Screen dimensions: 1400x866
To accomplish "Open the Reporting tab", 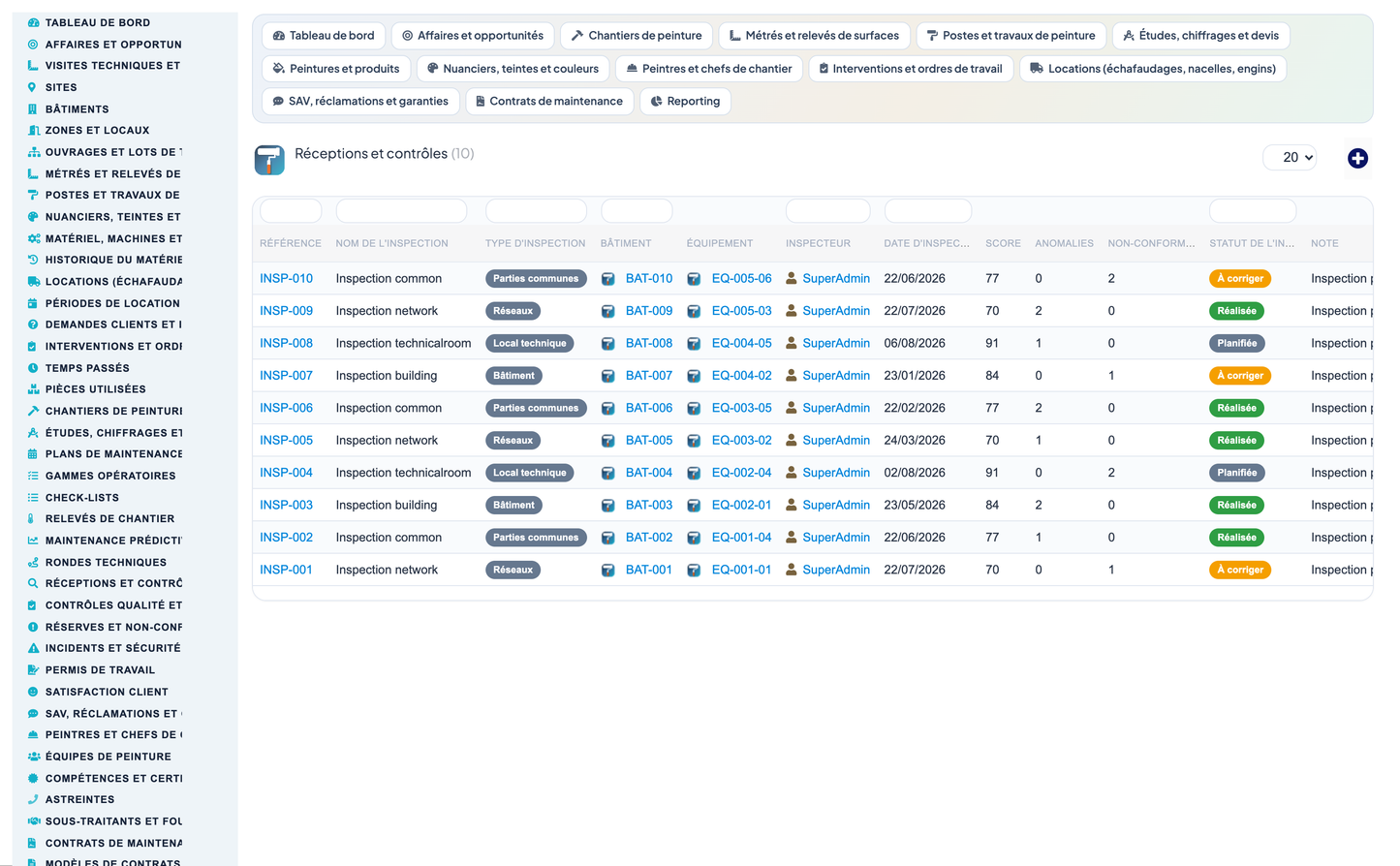I will tap(685, 101).
